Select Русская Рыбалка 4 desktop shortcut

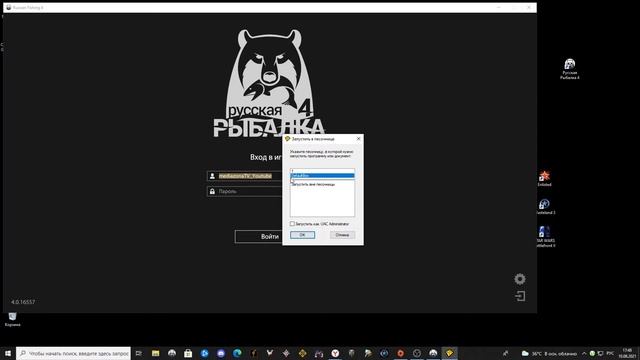[569, 69]
